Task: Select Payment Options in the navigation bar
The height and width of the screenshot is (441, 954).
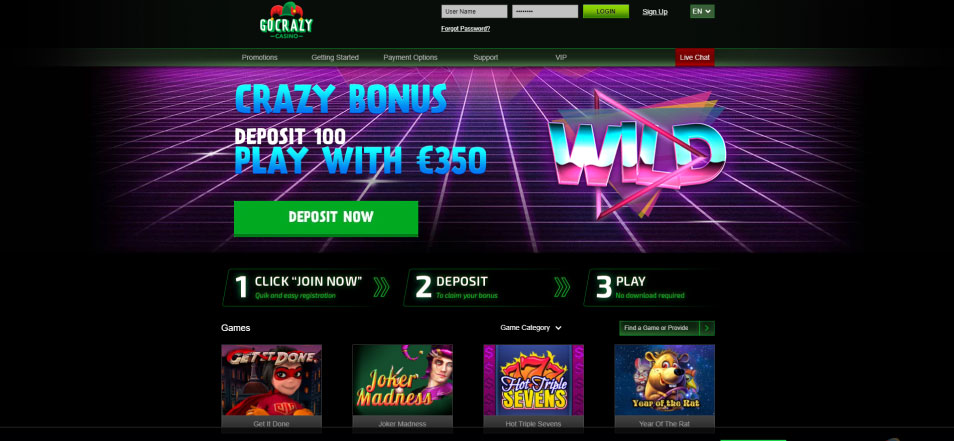Action: [x=410, y=58]
